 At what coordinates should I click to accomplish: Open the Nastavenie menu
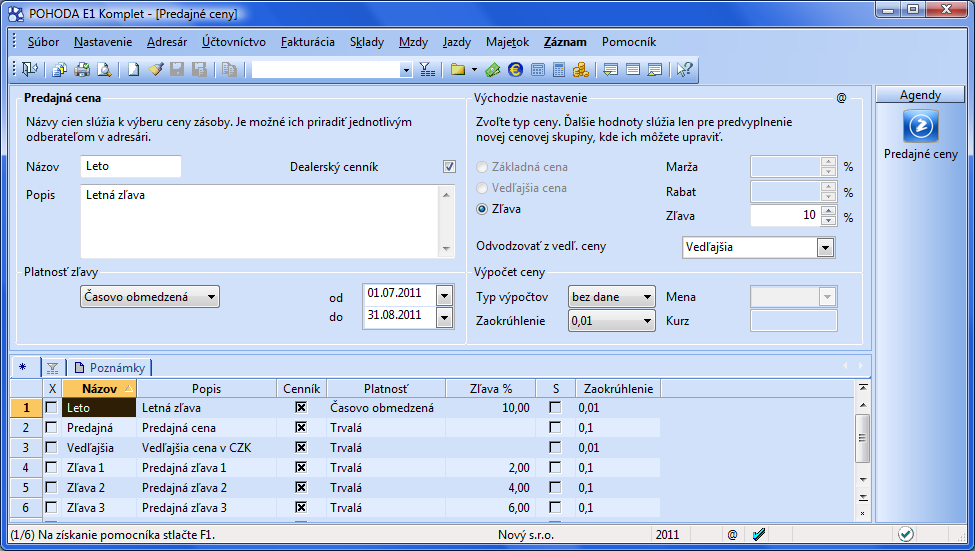(103, 42)
